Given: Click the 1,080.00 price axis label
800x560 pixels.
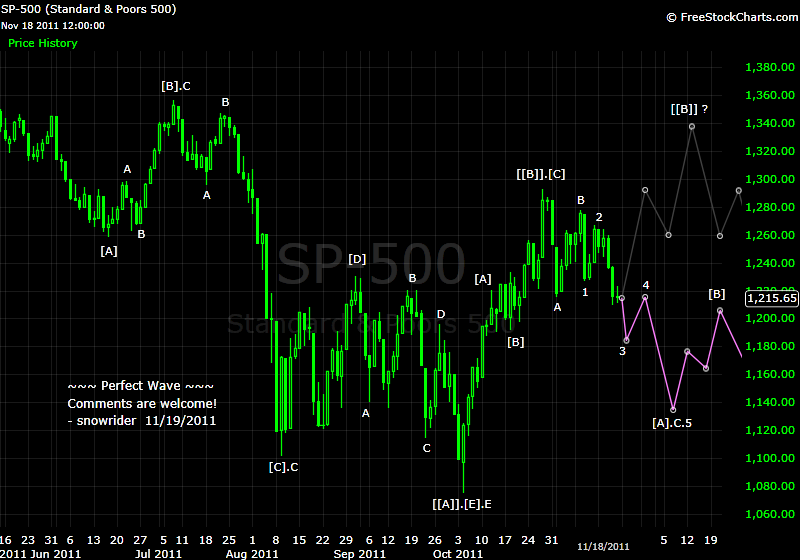Looking at the screenshot, I should tap(770, 486).
